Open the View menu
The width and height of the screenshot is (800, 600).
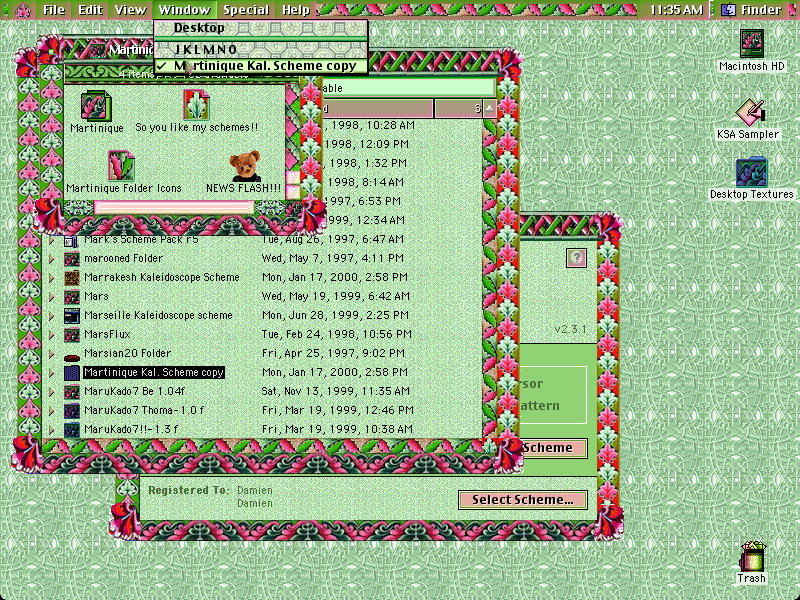click(x=130, y=10)
